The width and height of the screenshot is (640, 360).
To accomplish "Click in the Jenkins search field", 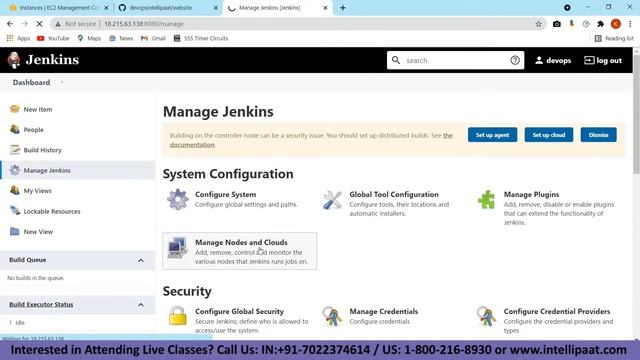I will 456,60.
